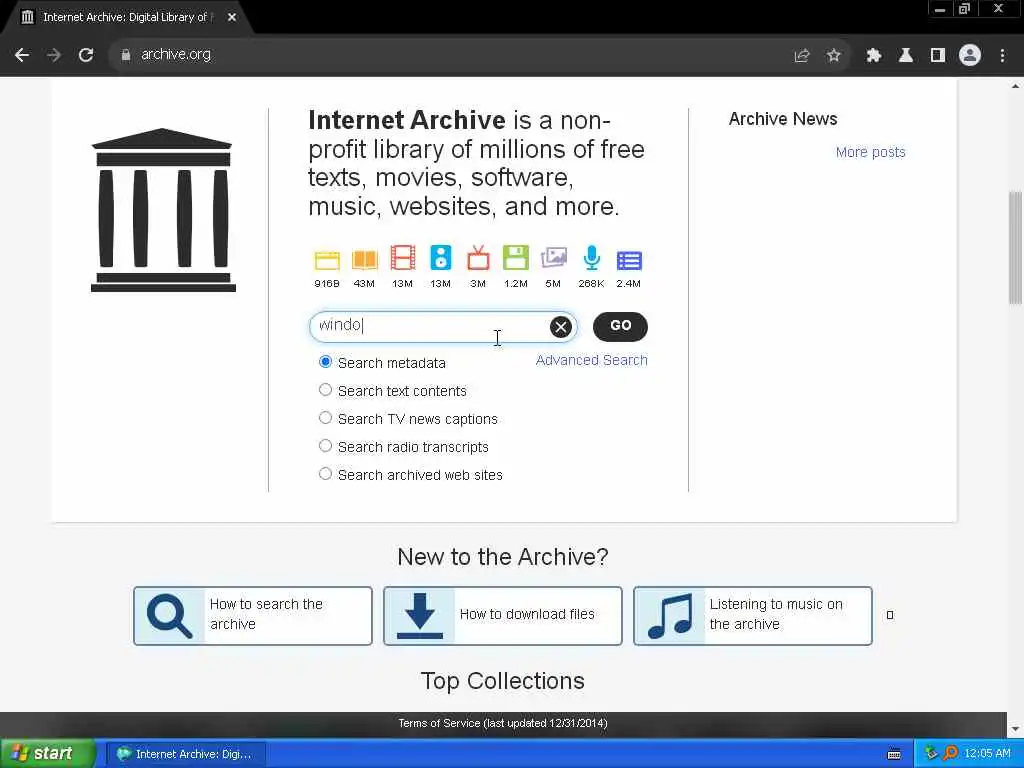Open Chrome three-dot menu

pos(1002,56)
